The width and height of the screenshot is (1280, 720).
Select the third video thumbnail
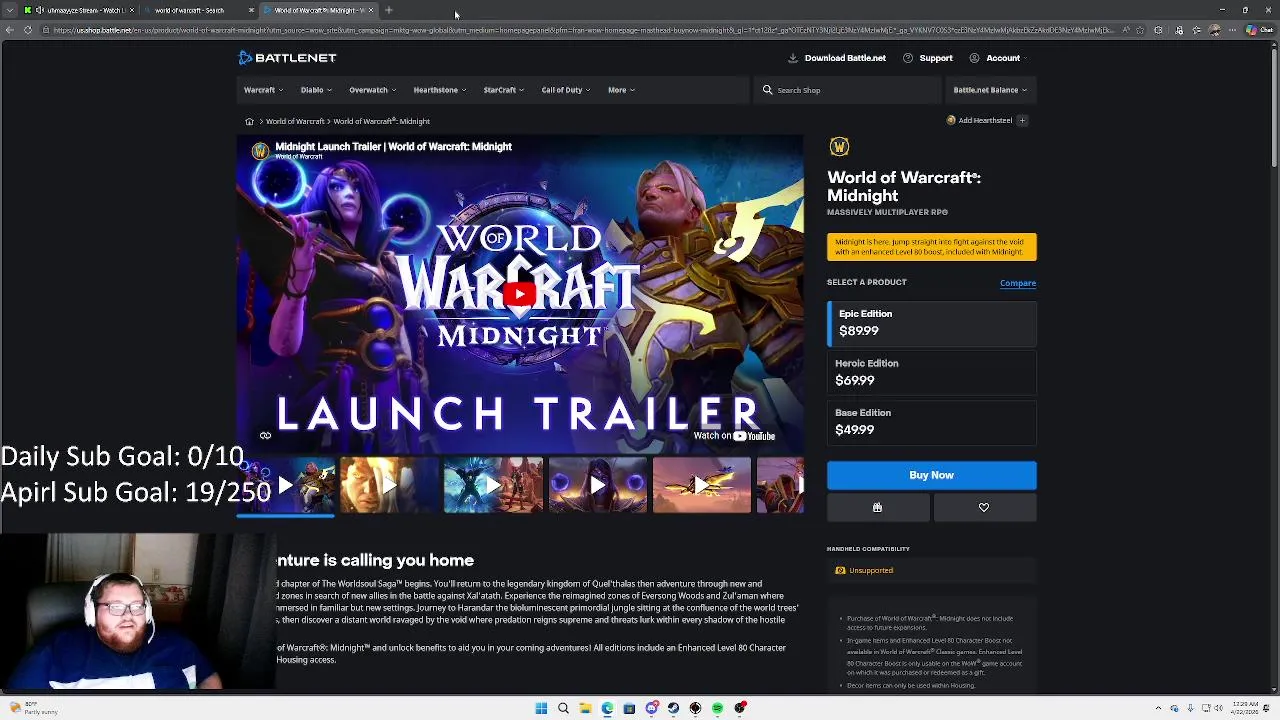click(493, 485)
